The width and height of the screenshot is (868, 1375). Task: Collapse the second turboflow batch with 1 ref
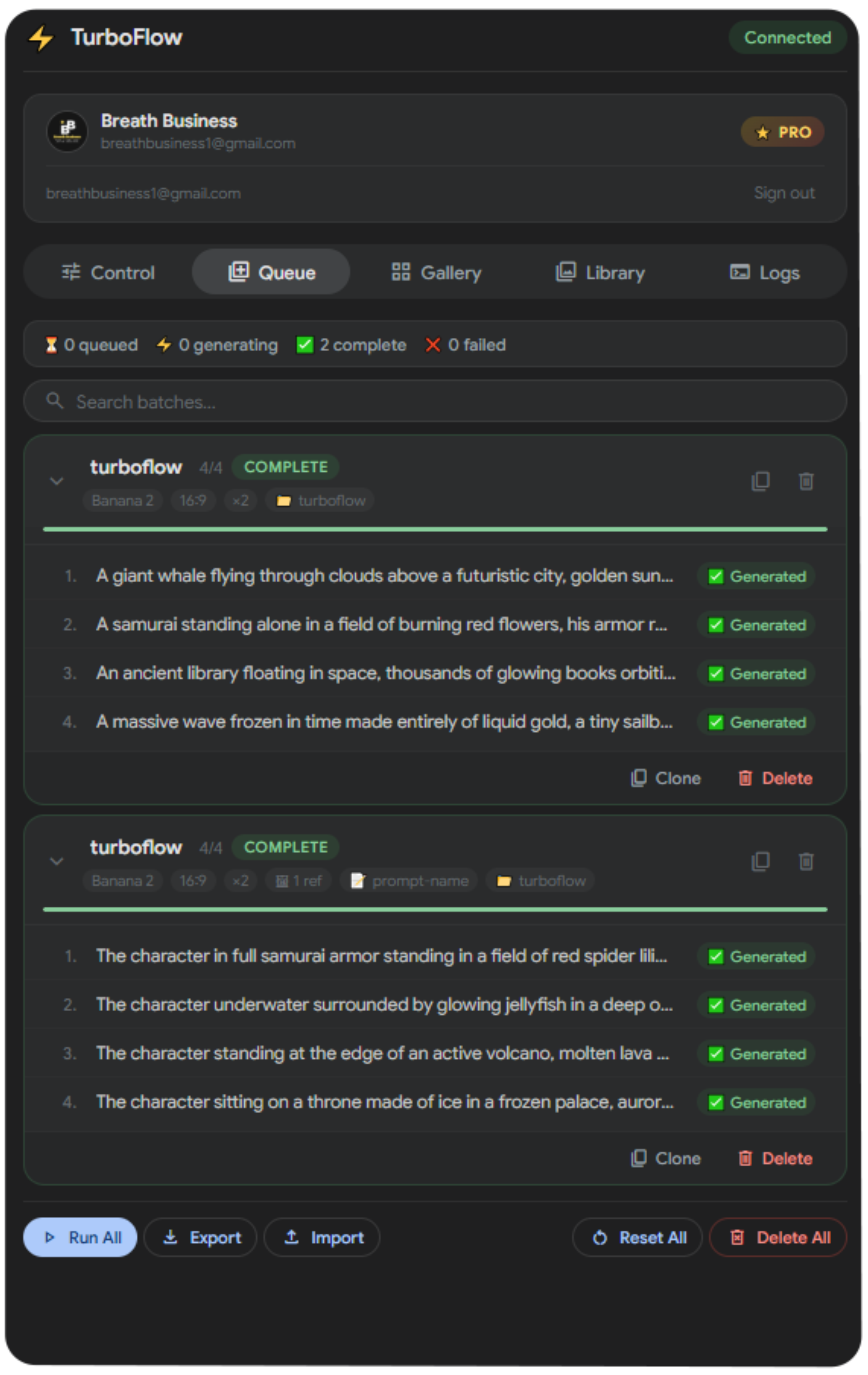[57, 862]
